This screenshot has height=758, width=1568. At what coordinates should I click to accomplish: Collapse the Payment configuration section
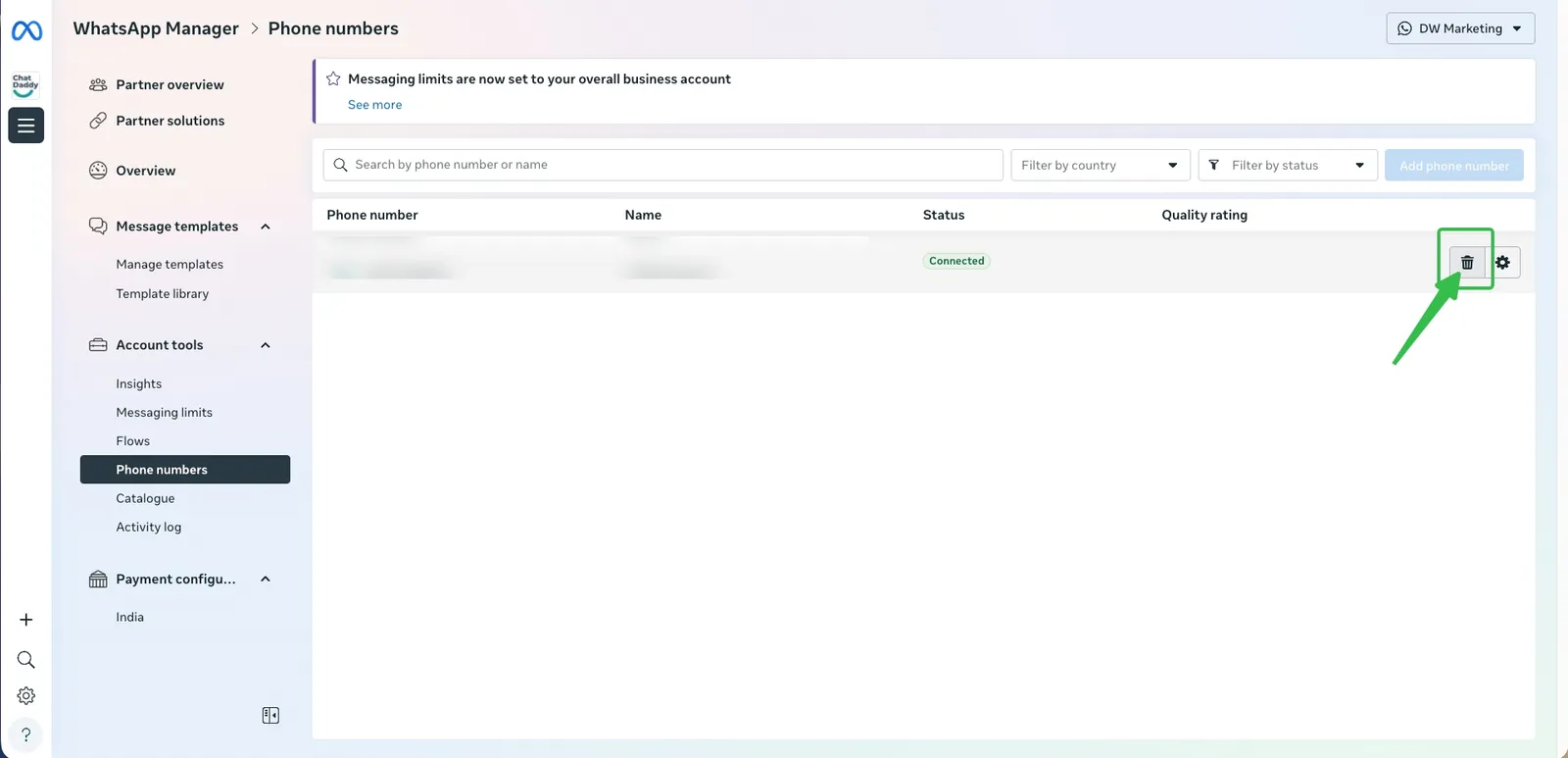(266, 580)
